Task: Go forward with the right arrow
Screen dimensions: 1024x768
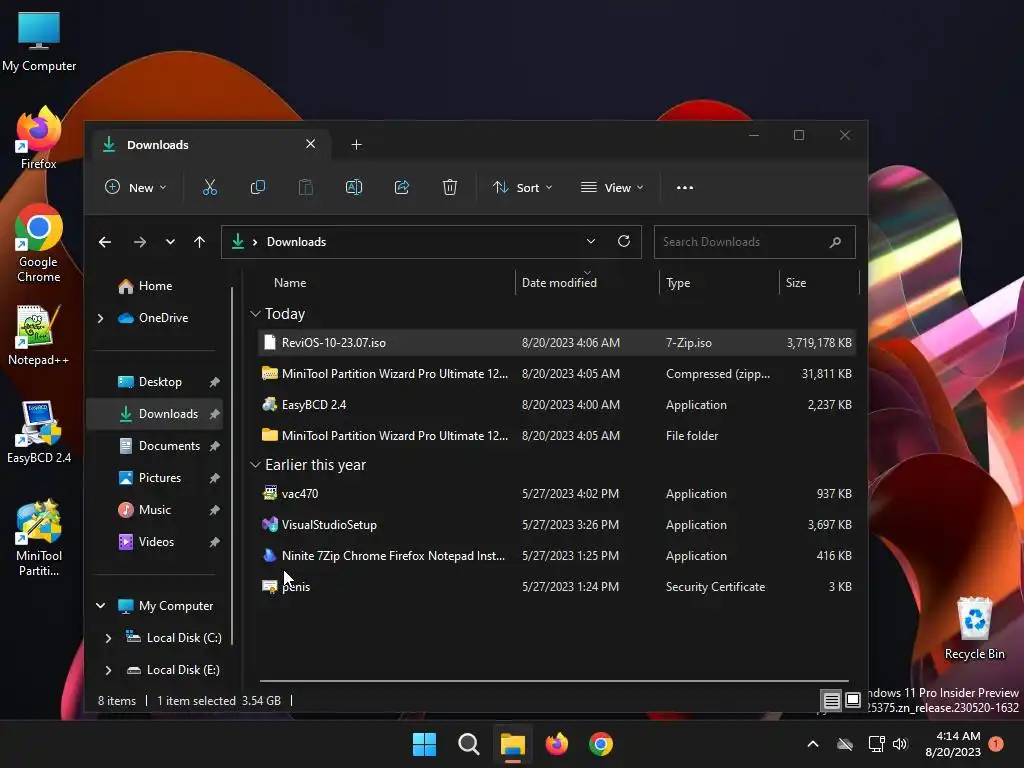Action: click(140, 242)
